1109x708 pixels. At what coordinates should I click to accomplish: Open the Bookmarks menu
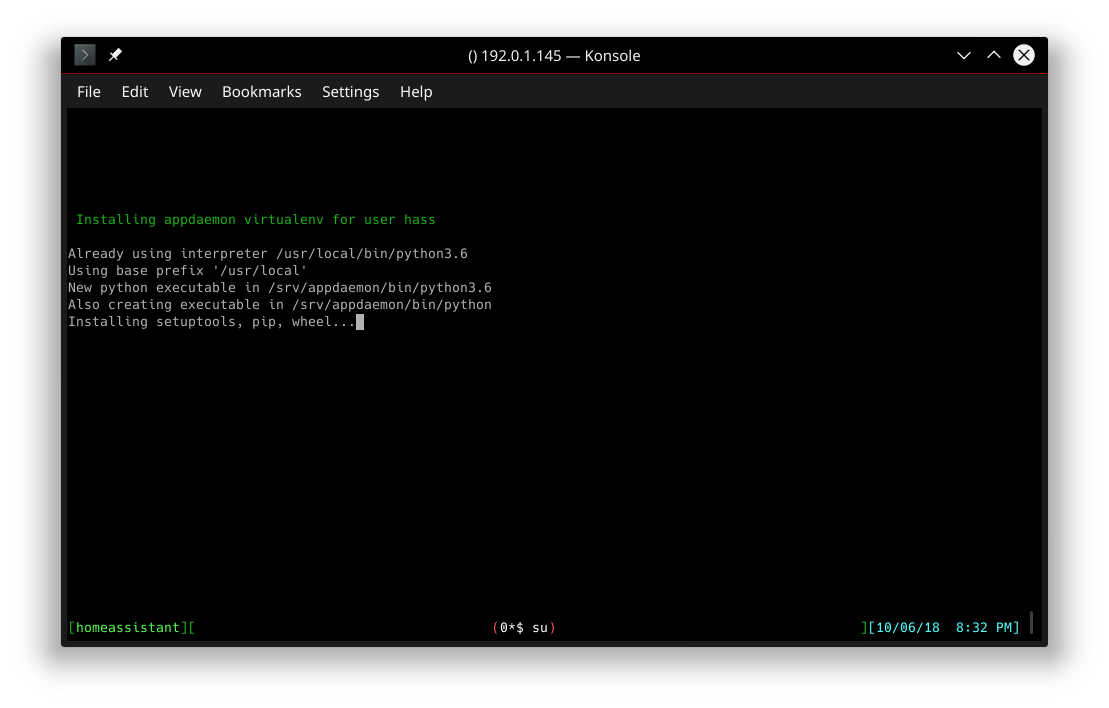tap(262, 92)
